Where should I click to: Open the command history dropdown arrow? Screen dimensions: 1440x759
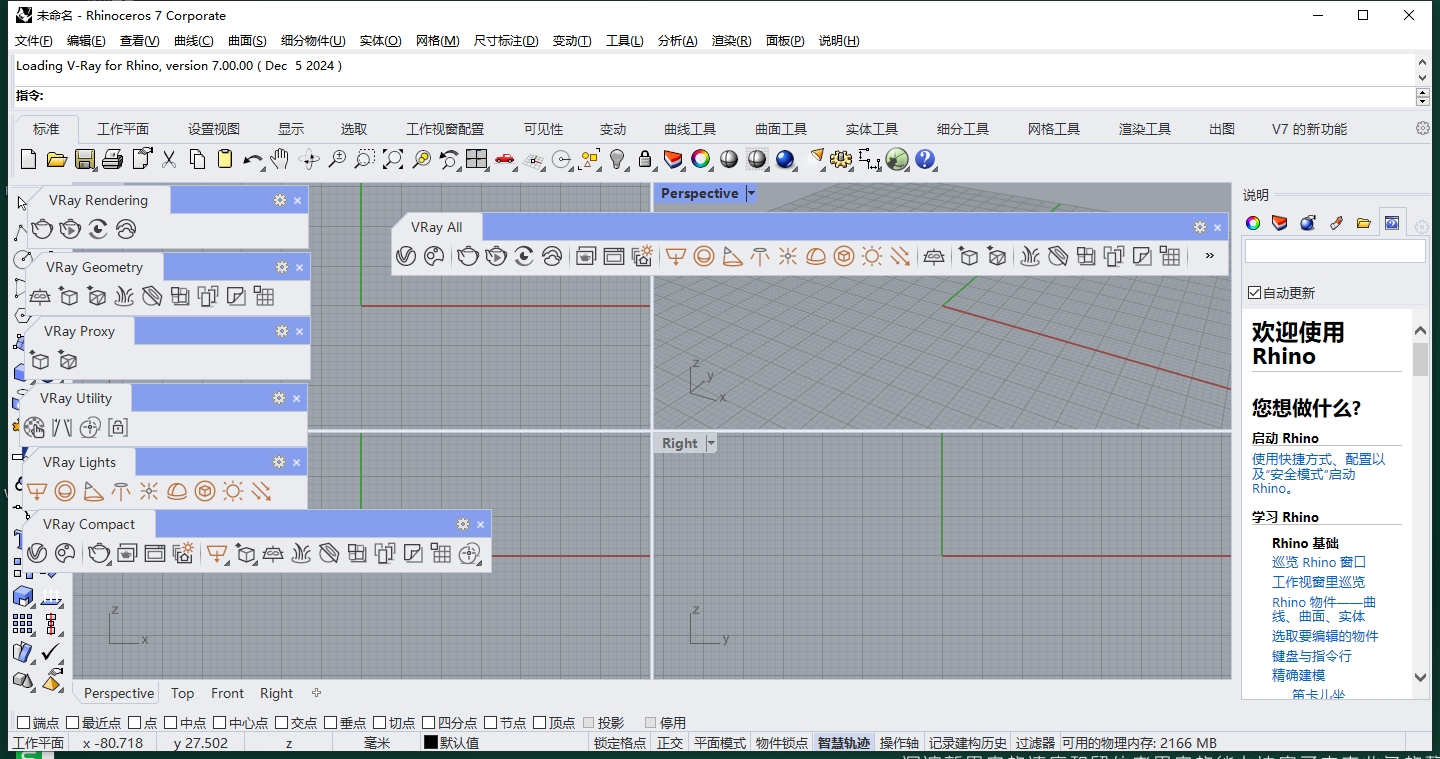pos(1423,76)
